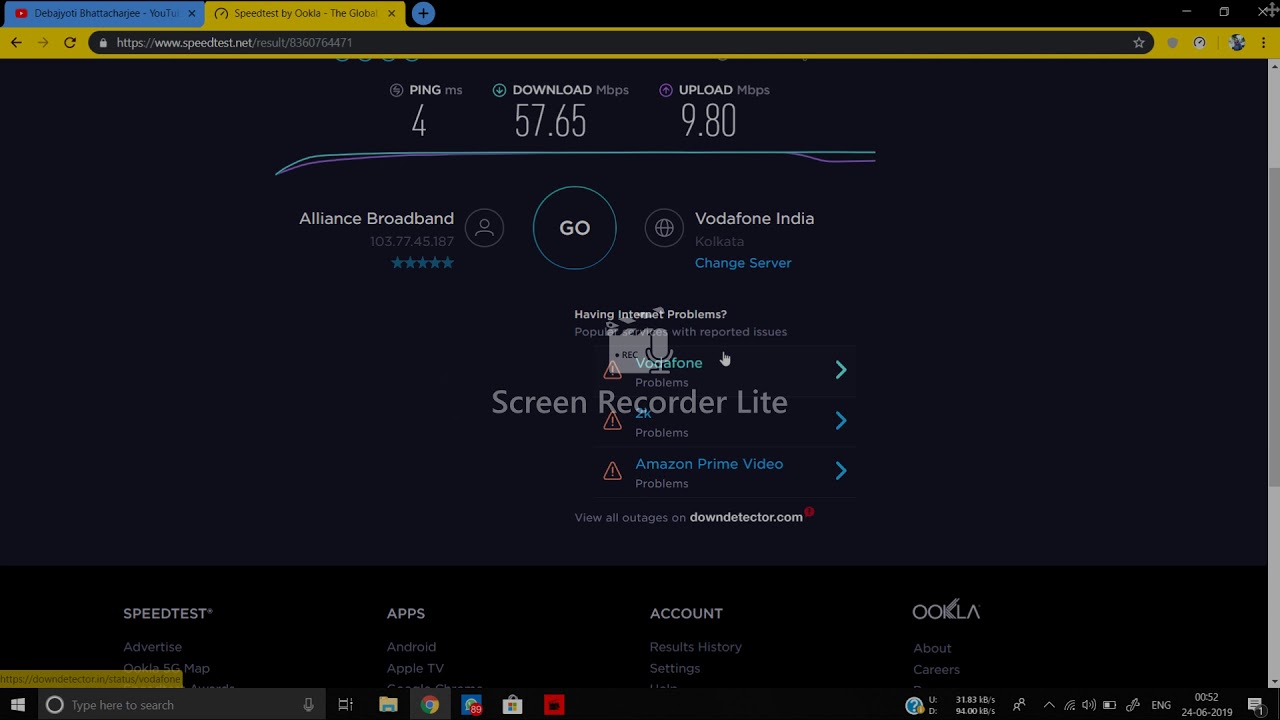Open the Action Center notifications
Image resolution: width=1280 pixels, height=720 pixels.
click(1256, 705)
